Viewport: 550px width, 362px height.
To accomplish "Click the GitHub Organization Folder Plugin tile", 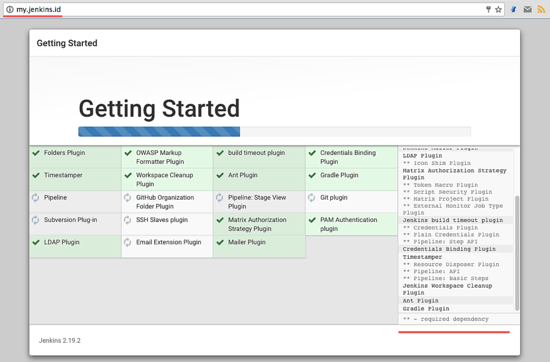I will tap(167, 202).
